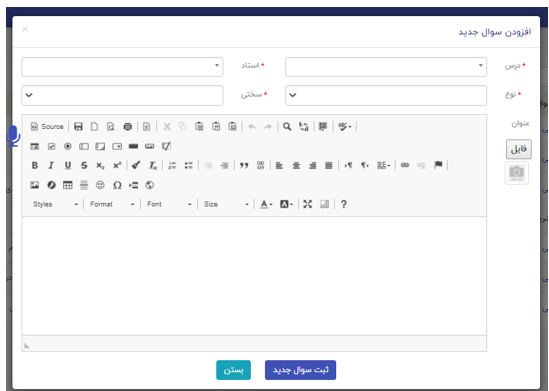This screenshot has height=391, width=549.
Task: Click the Create Div Container icon
Action: (x=260, y=165)
